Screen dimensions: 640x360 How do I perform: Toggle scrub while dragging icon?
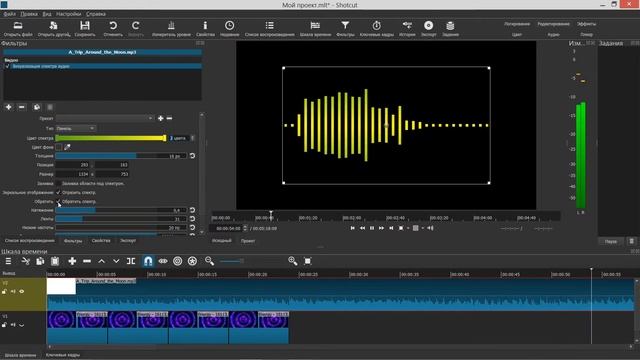163,261
